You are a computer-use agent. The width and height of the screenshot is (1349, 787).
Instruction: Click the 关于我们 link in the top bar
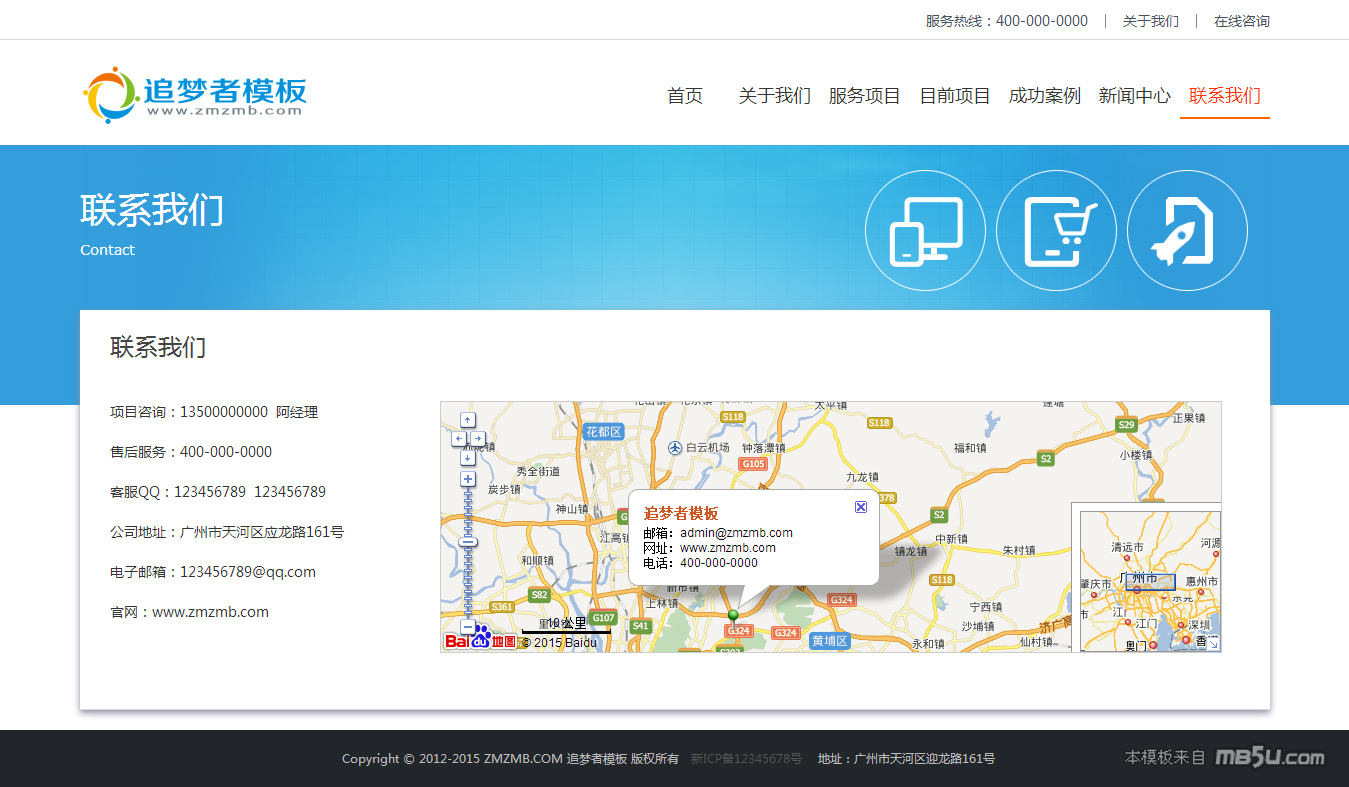tap(1150, 21)
